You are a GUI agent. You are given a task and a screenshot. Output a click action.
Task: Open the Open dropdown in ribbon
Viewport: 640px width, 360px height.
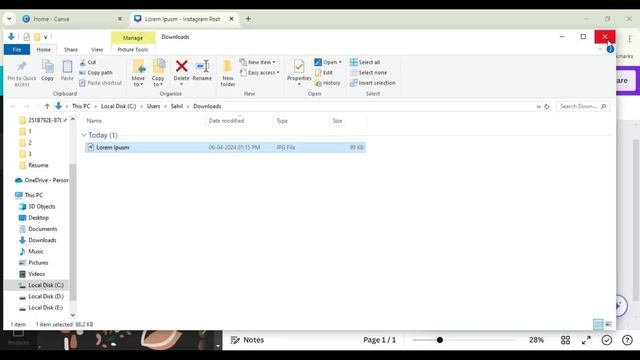(x=328, y=62)
